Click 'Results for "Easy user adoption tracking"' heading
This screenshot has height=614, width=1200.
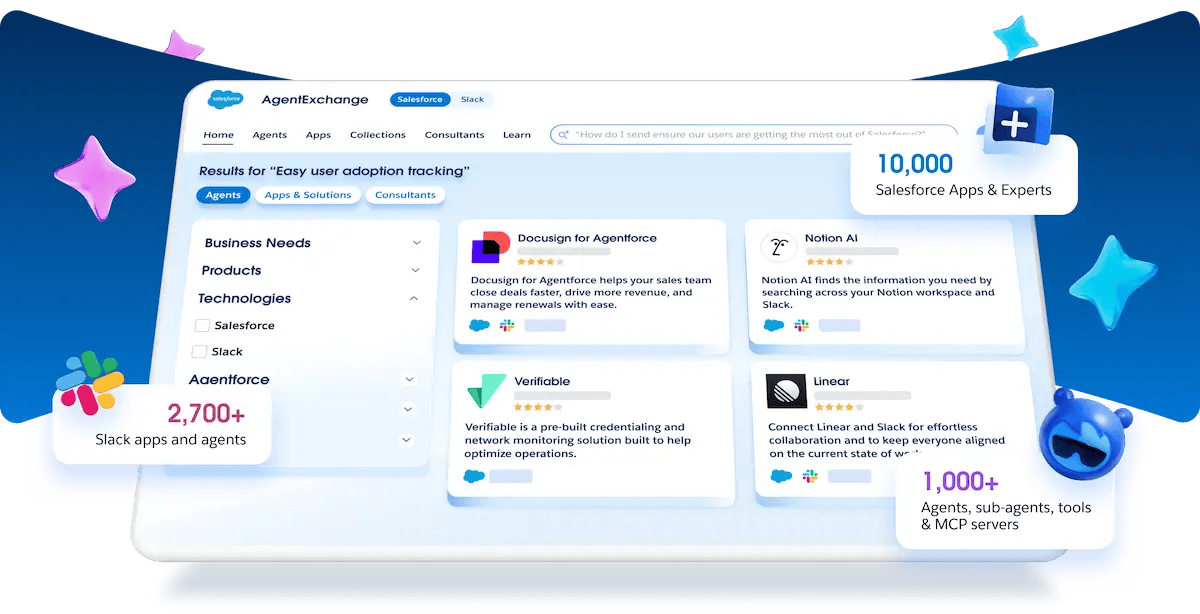pyautogui.click(x=334, y=171)
